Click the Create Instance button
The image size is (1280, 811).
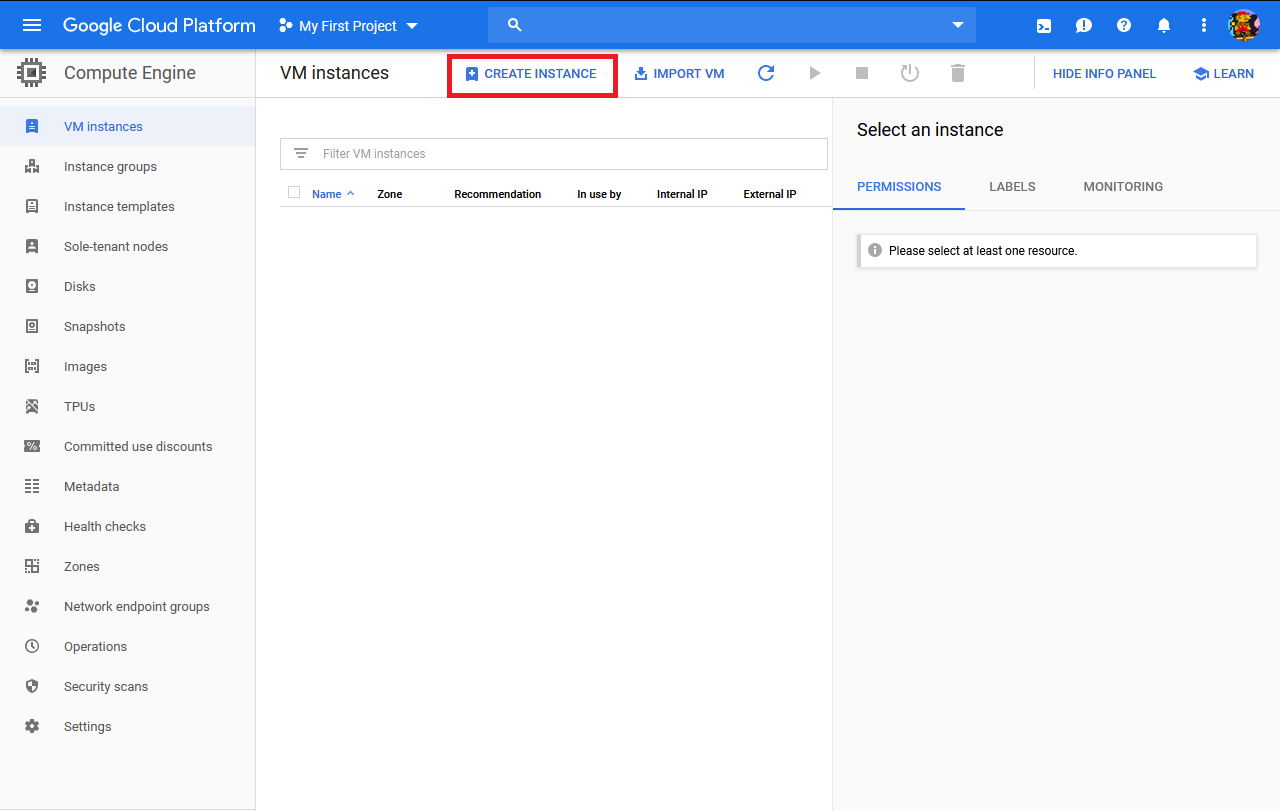[x=531, y=74]
